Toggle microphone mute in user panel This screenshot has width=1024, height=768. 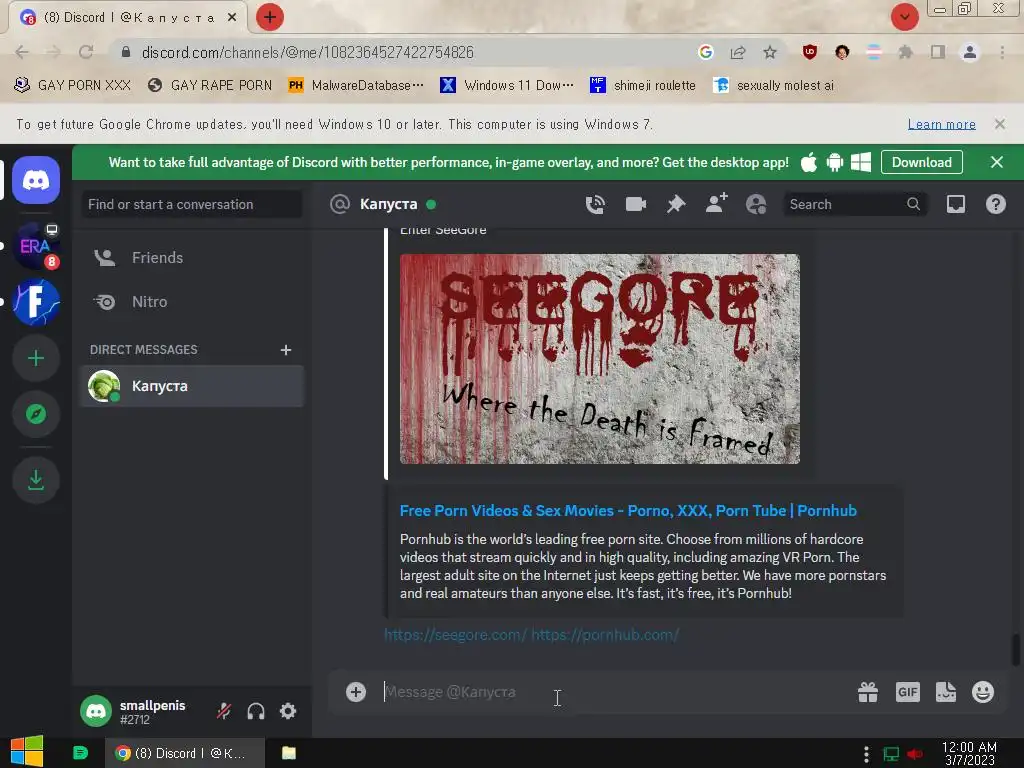224,711
